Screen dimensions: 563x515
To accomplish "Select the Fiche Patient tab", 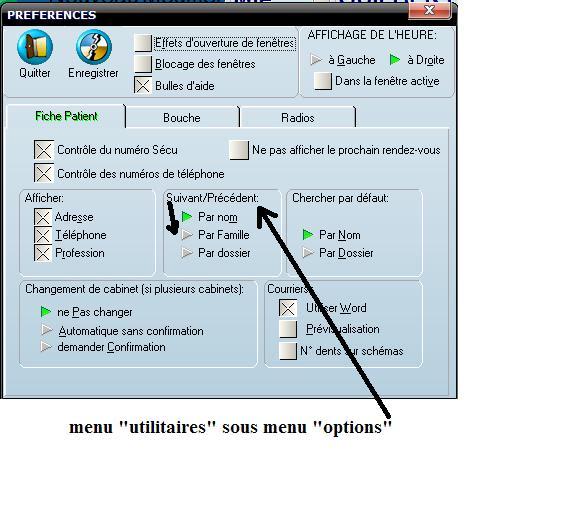I will pyautogui.click(x=66, y=116).
